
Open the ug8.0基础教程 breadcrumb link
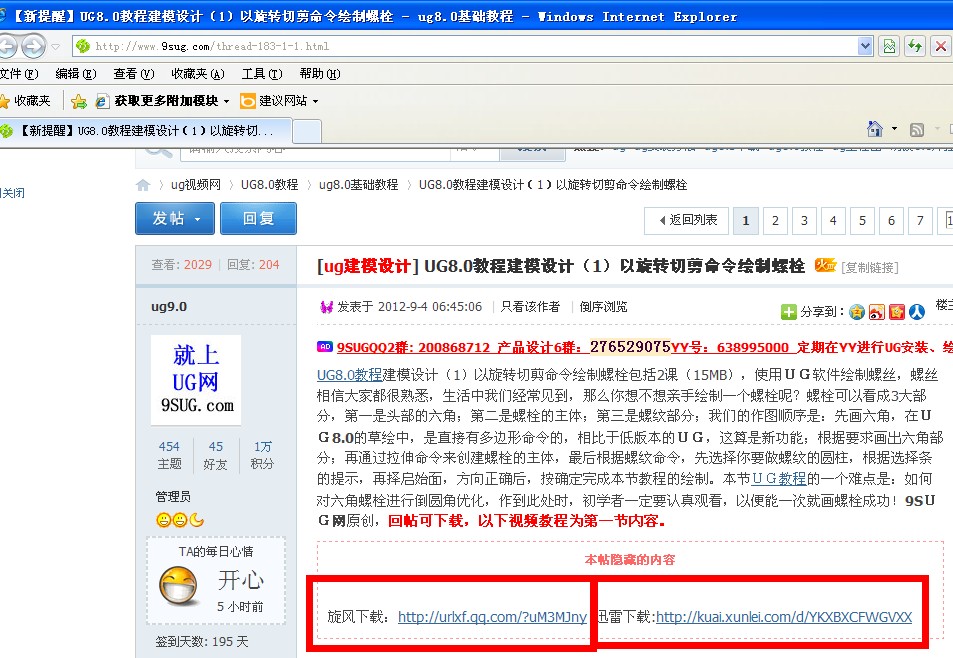tap(359, 185)
